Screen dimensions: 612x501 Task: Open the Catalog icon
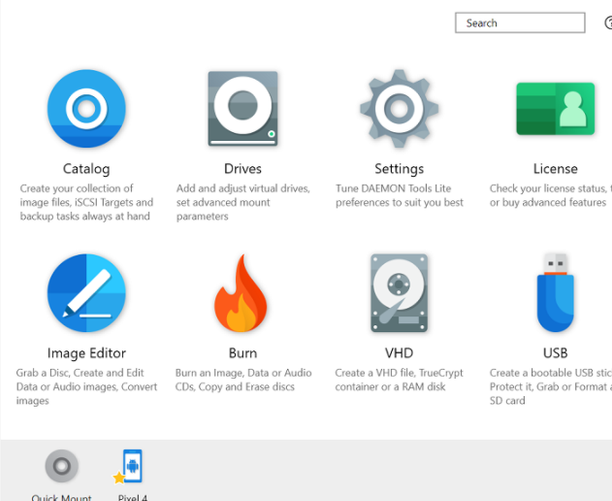(87, 110)
